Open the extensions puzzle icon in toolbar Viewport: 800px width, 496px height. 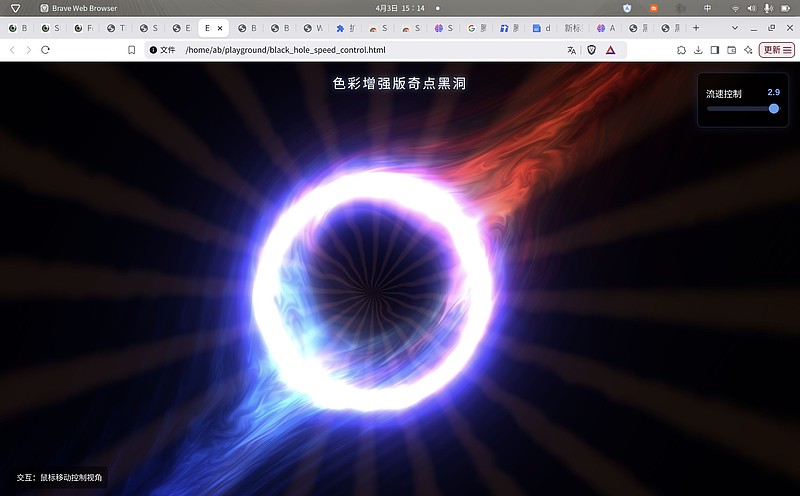click(681, 50)
